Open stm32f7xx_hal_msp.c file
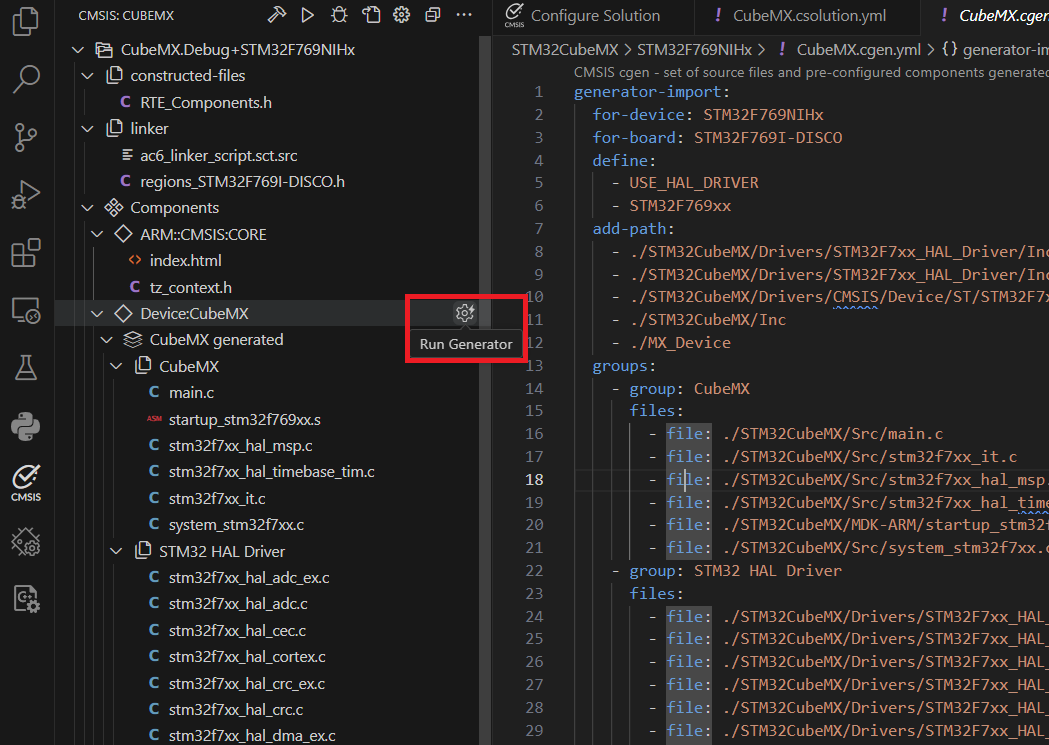The width and height of the screenshot is (1049, 745). coord(240,446)
